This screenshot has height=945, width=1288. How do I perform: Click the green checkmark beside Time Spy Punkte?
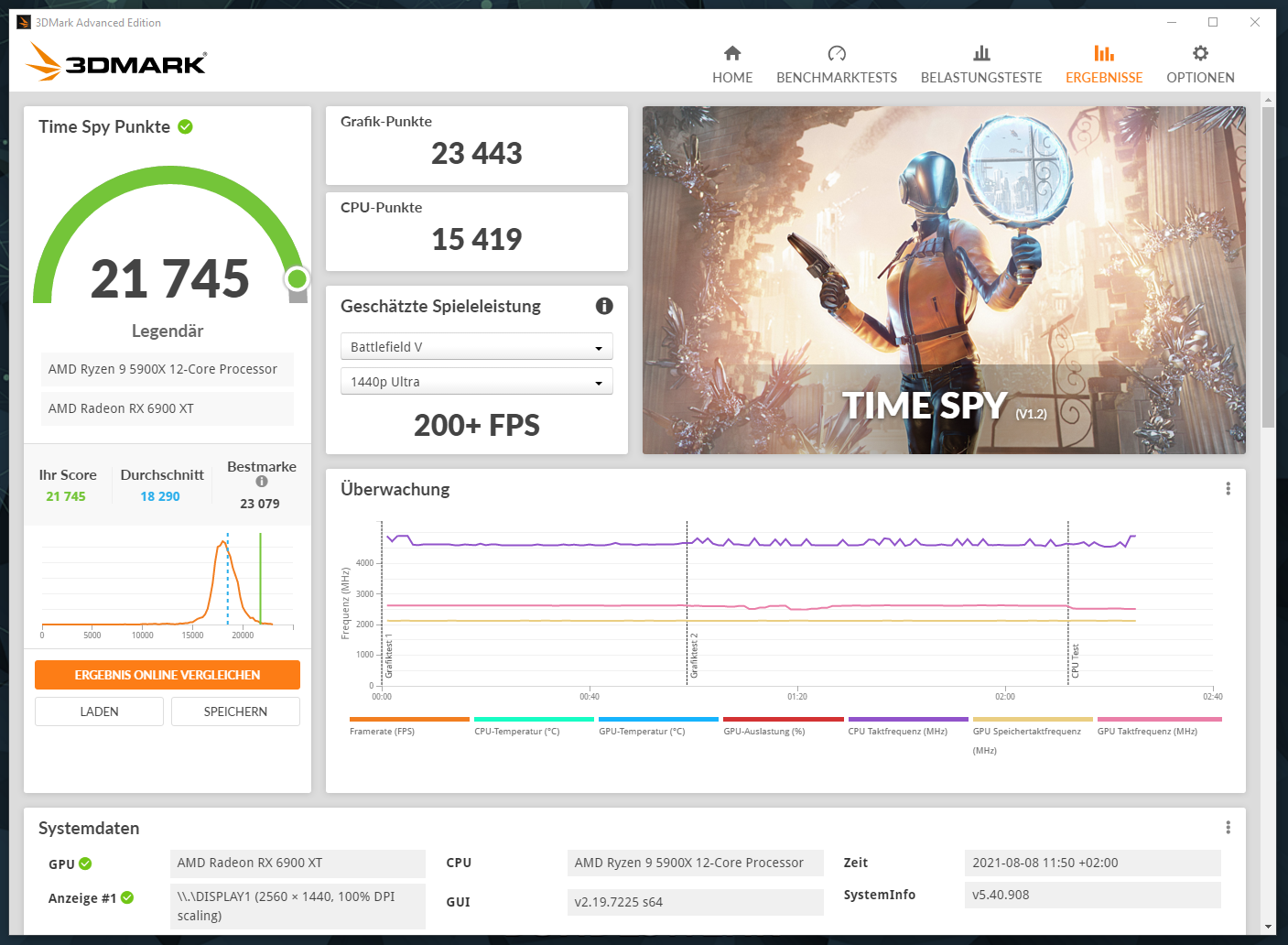[x=185, y=126]
